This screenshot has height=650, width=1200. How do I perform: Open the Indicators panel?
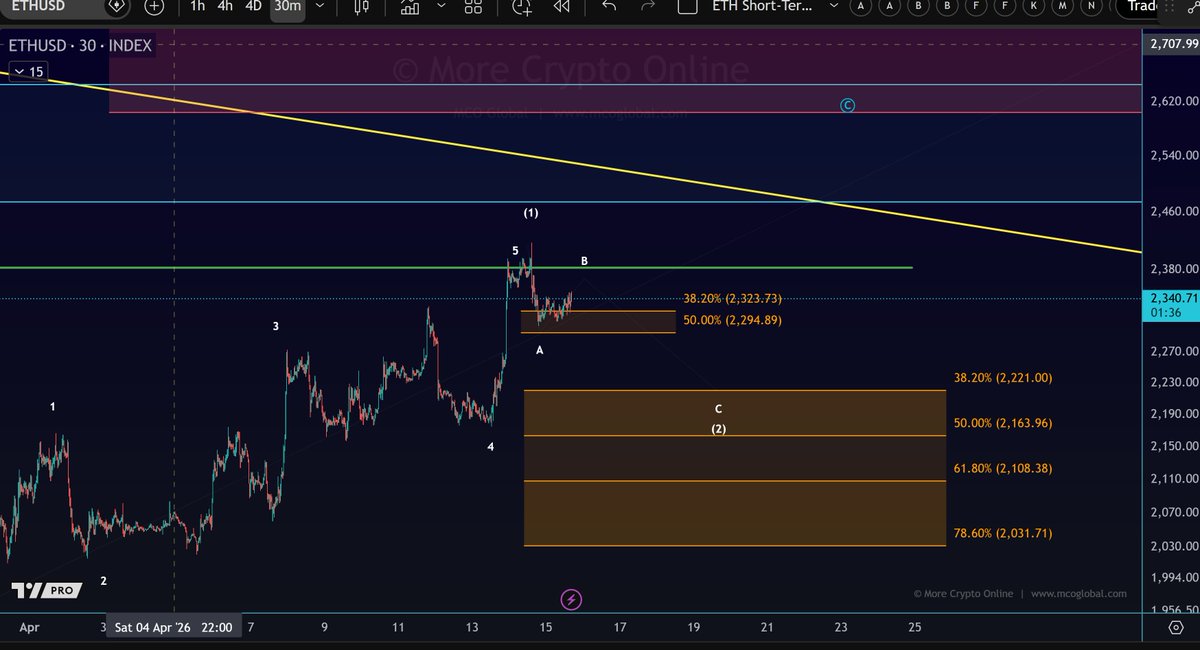410,6
